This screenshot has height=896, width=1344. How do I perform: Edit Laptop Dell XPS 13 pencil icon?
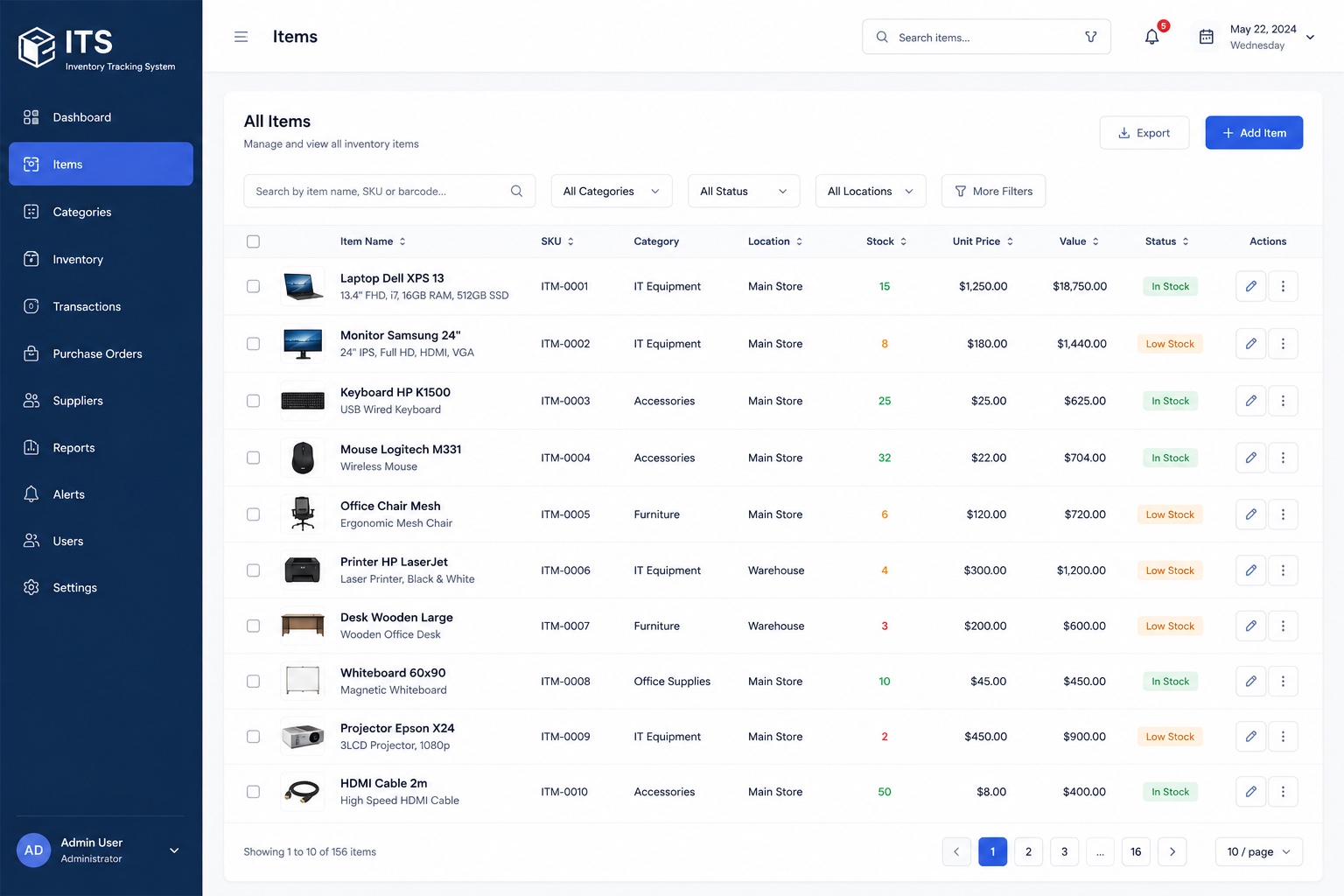pyautogui.click(x=1250, y=286)
